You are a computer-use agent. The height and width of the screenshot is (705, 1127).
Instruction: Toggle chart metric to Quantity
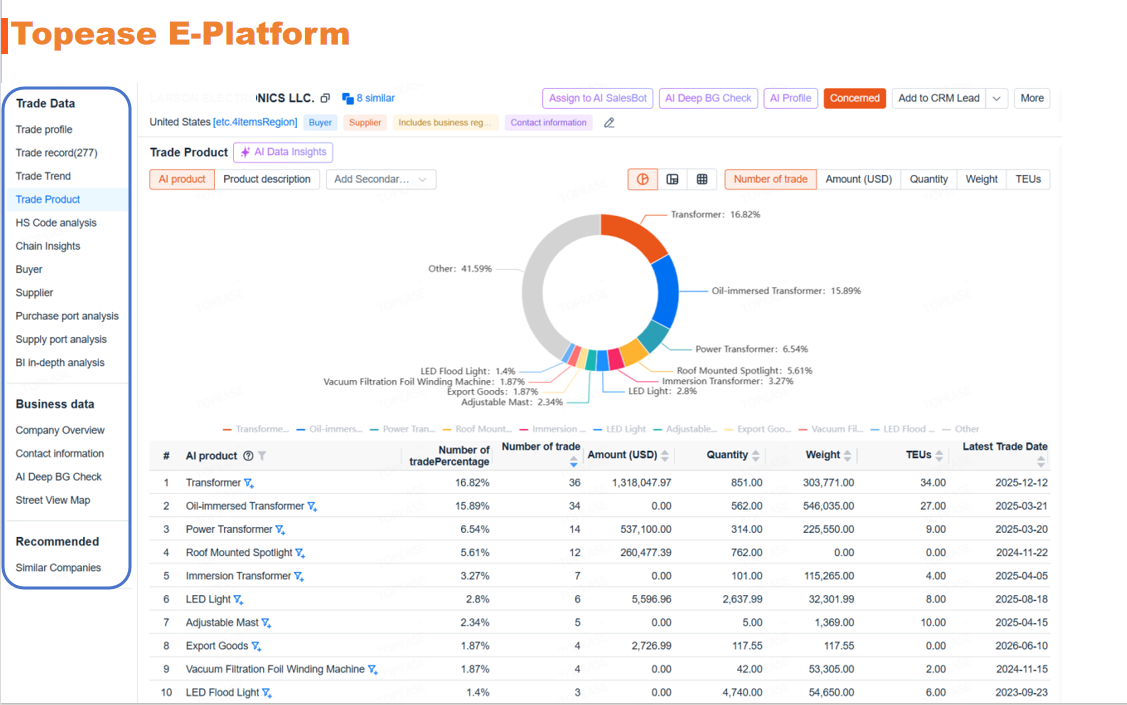(x=929, y=180)
